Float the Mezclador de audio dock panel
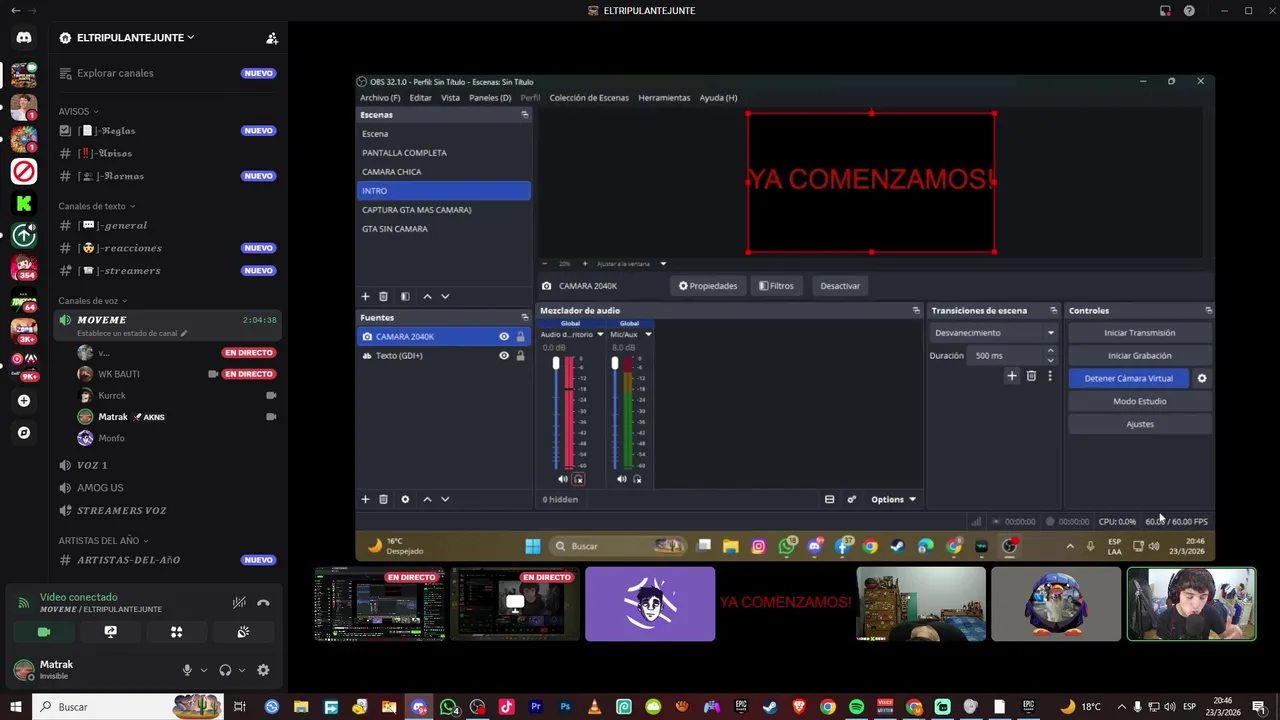 (x=916, y=311)
